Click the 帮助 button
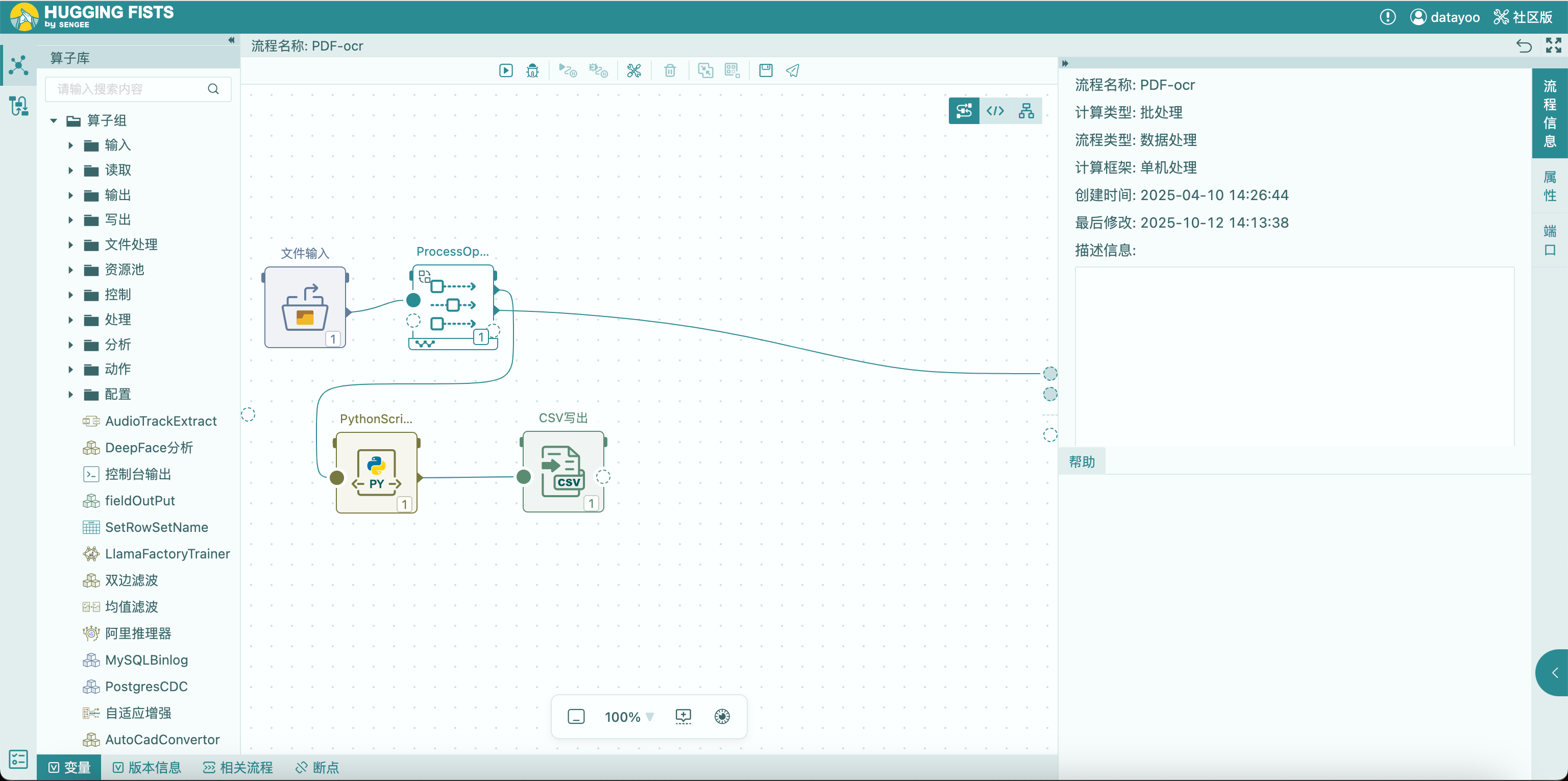The width and height of the screenshot is (1568, 781). coord(1082,461)
